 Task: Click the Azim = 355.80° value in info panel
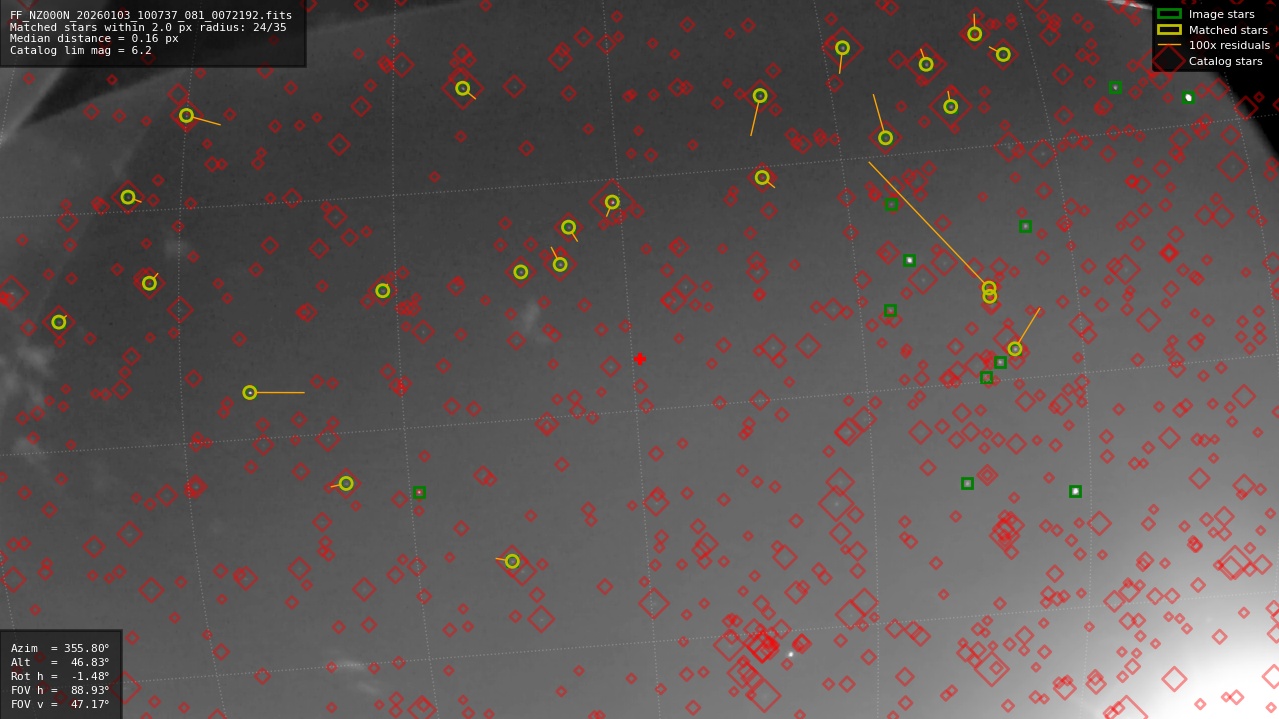(x=60, y=646)
